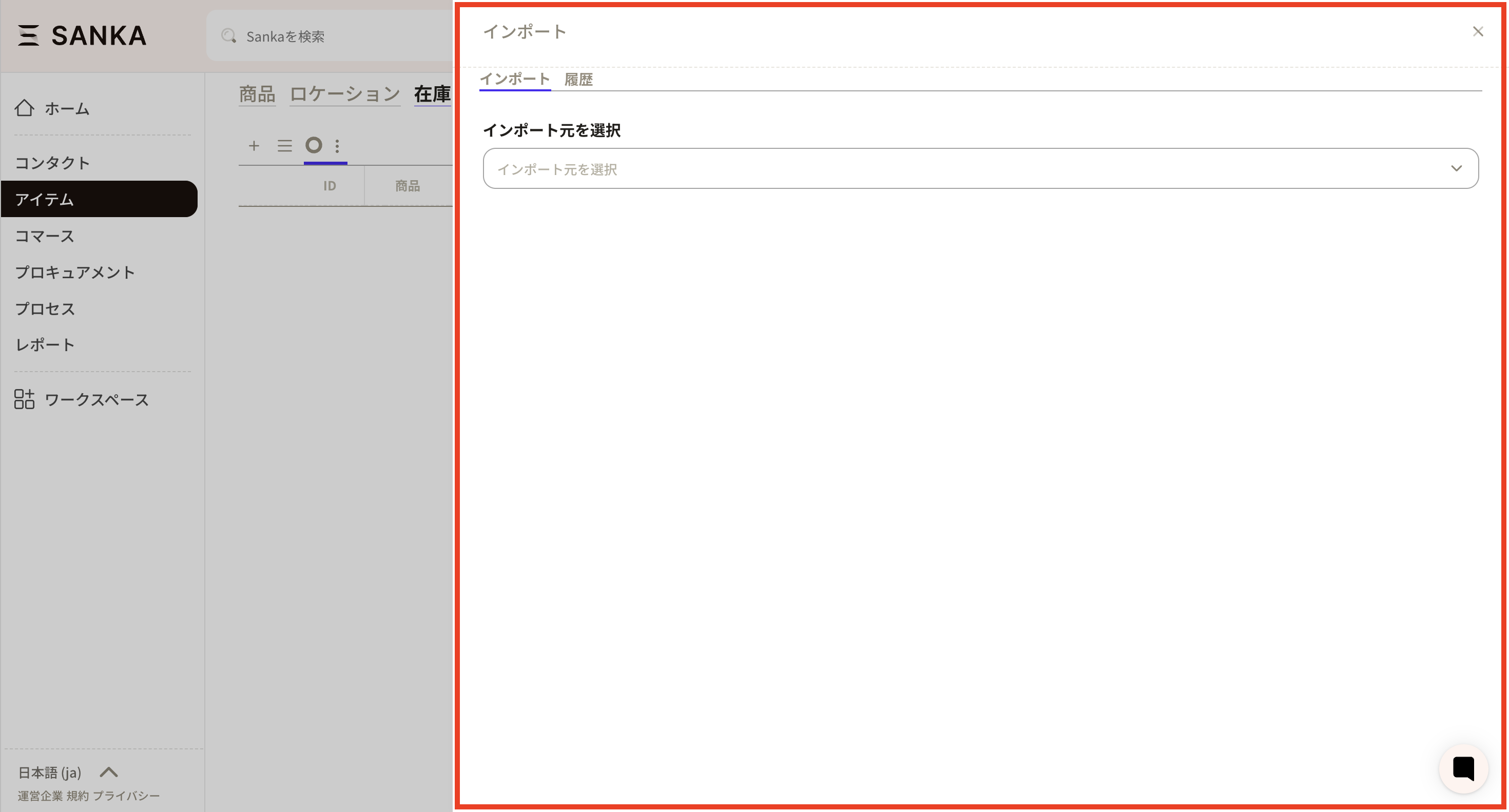Viewport: 1509px width, 812px height.
Task: Click the dropdown chevron arrow
Action: click(x=1456, y=169)
